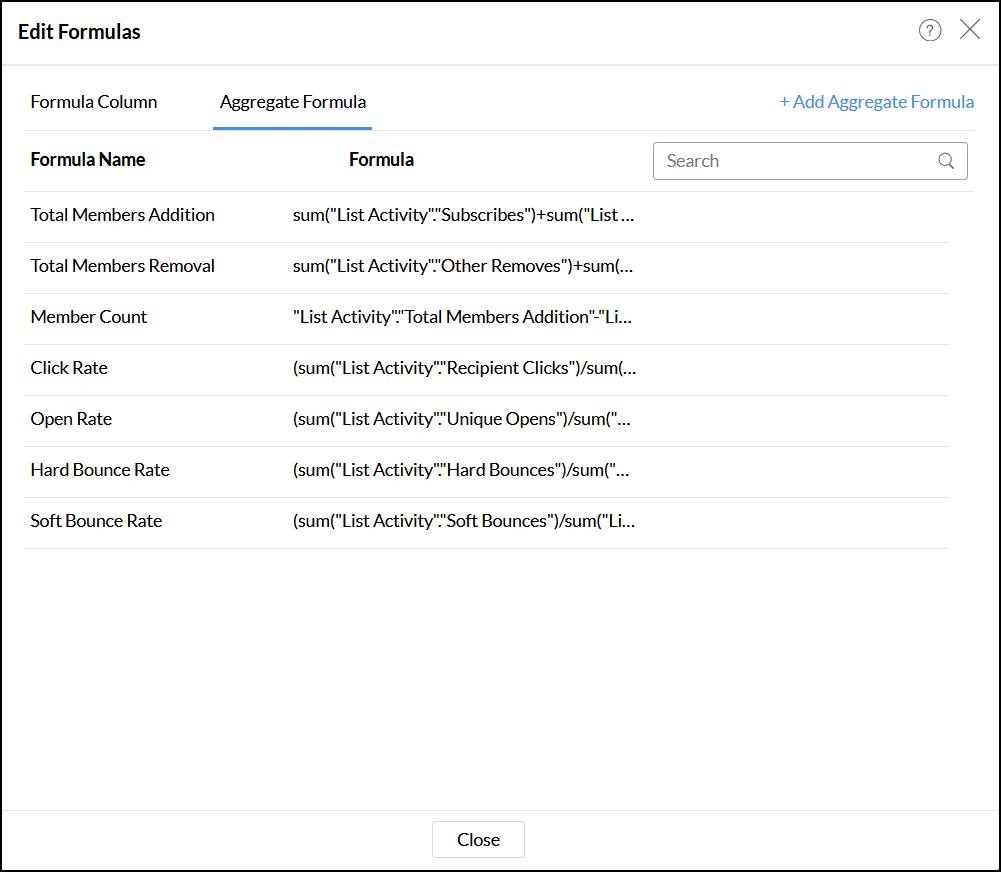Select the Total Members Removal formula name
The height and width of the screenshot is (872, 1001).
(x=123, y=266)
